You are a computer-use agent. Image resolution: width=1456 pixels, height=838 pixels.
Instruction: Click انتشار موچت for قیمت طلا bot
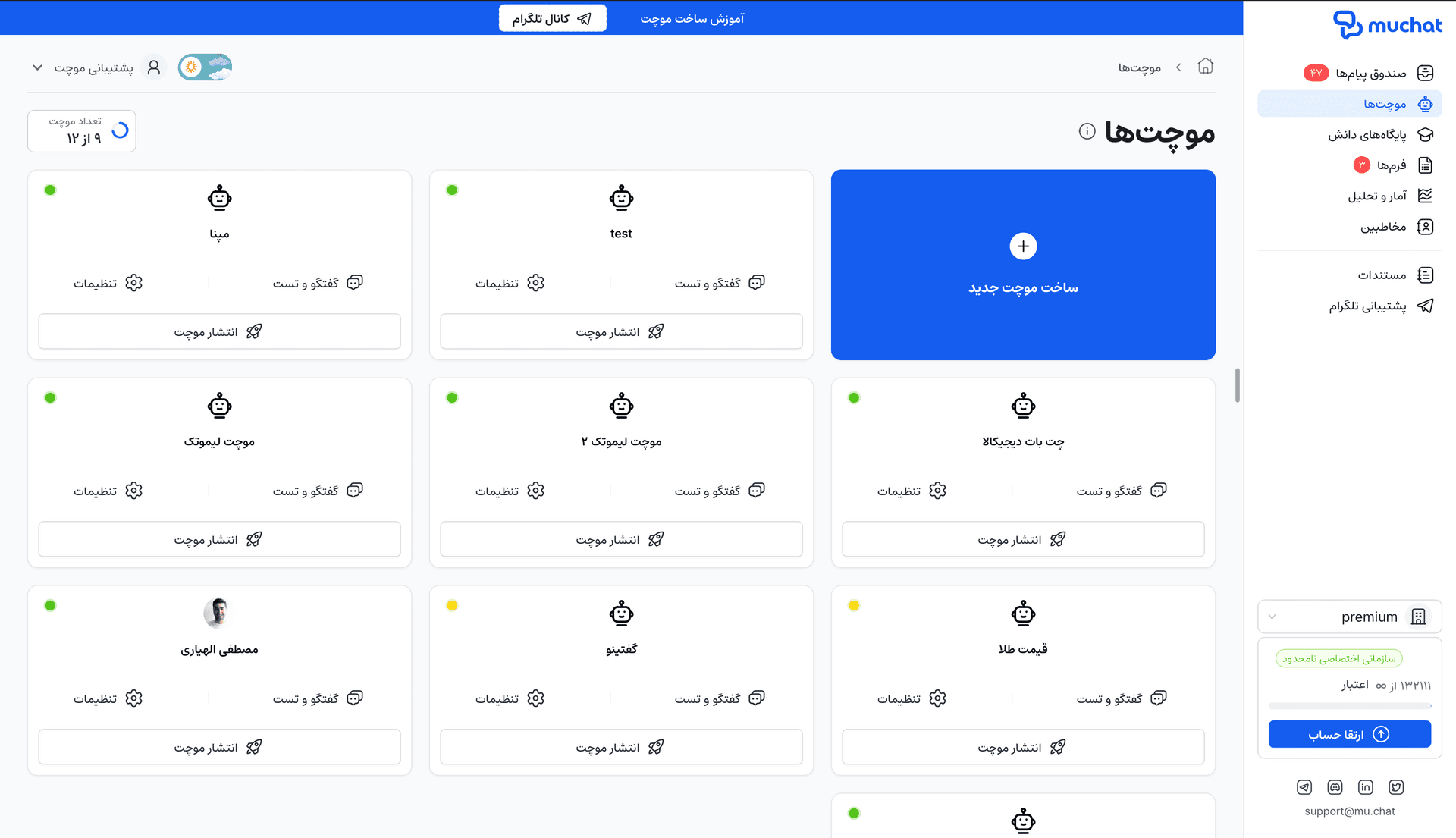pos(1023,747)
